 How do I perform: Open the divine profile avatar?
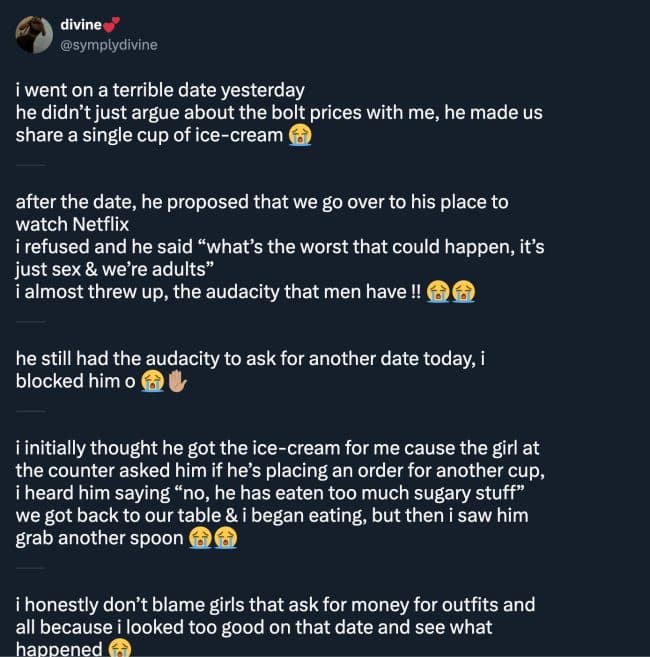pyautogui.click(x=33, y=35)
